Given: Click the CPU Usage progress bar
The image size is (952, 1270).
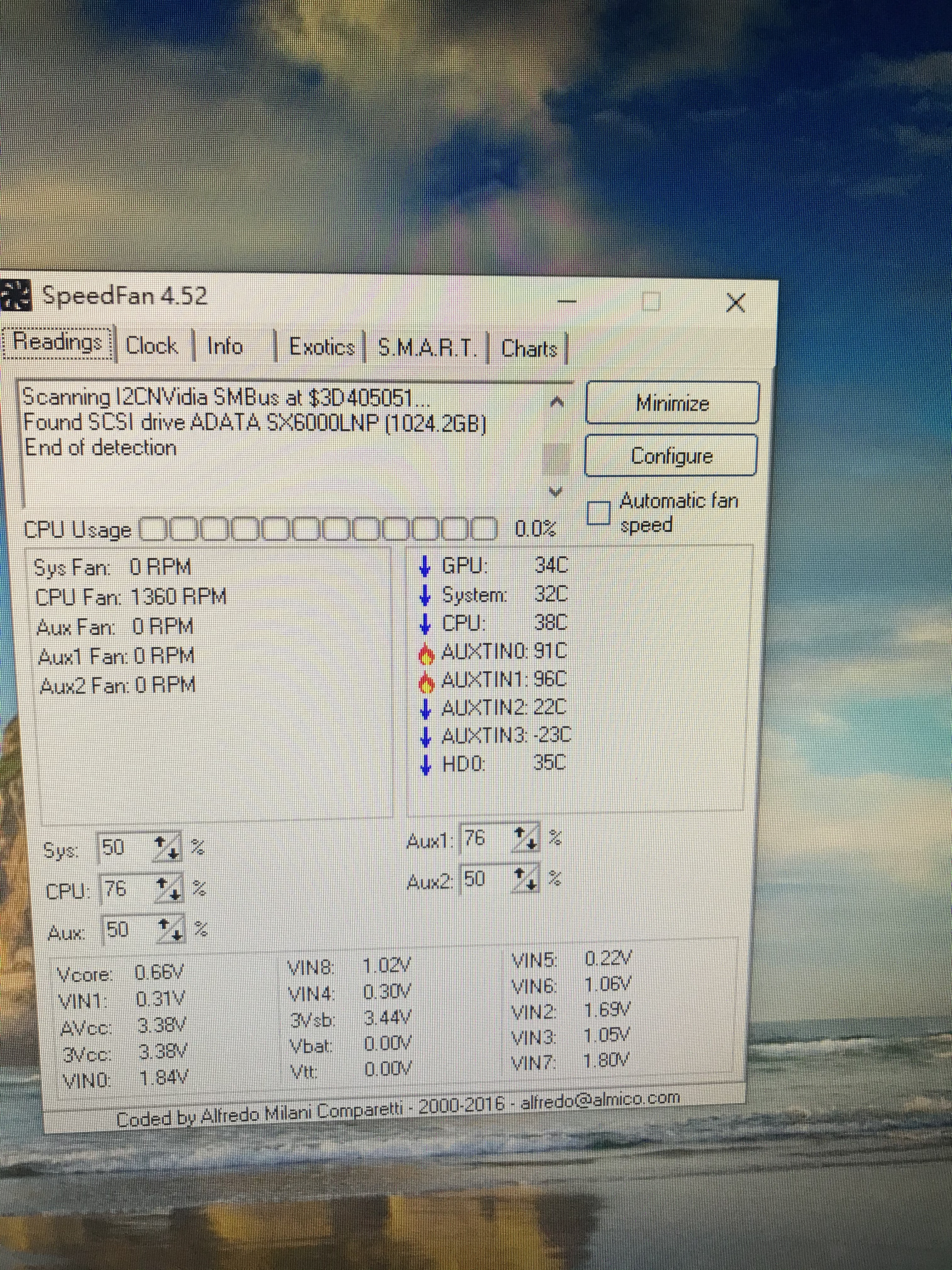Looking at the screenshot, I should click(319, 529).
